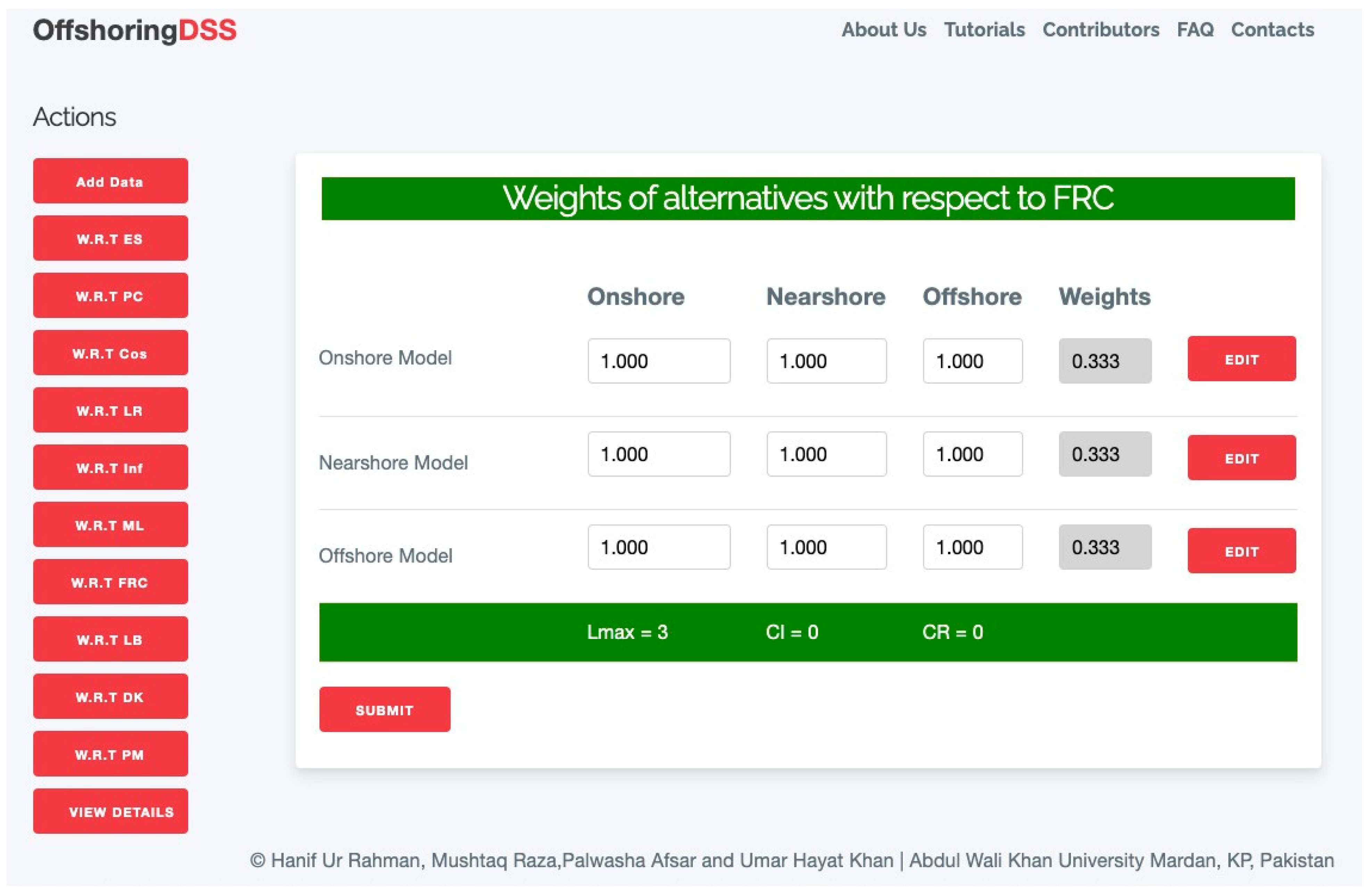Click the Add Data button

(110, 181)
